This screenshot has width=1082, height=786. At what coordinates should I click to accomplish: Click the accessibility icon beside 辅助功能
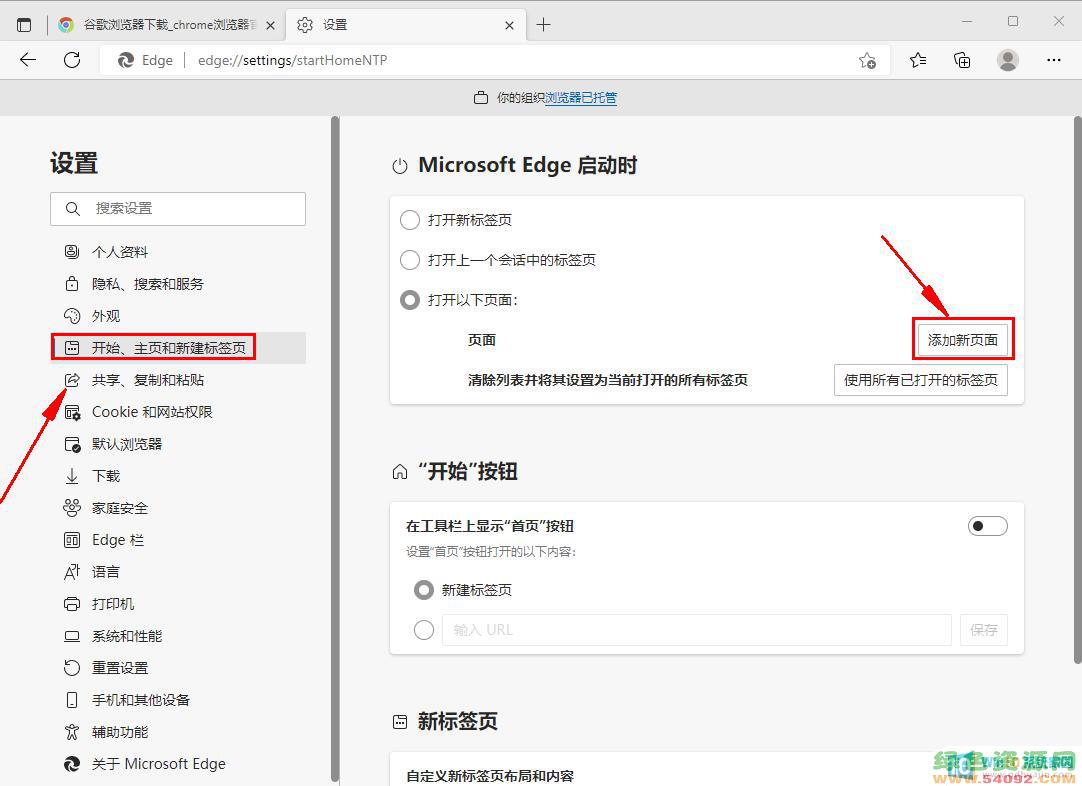point(72,731)
